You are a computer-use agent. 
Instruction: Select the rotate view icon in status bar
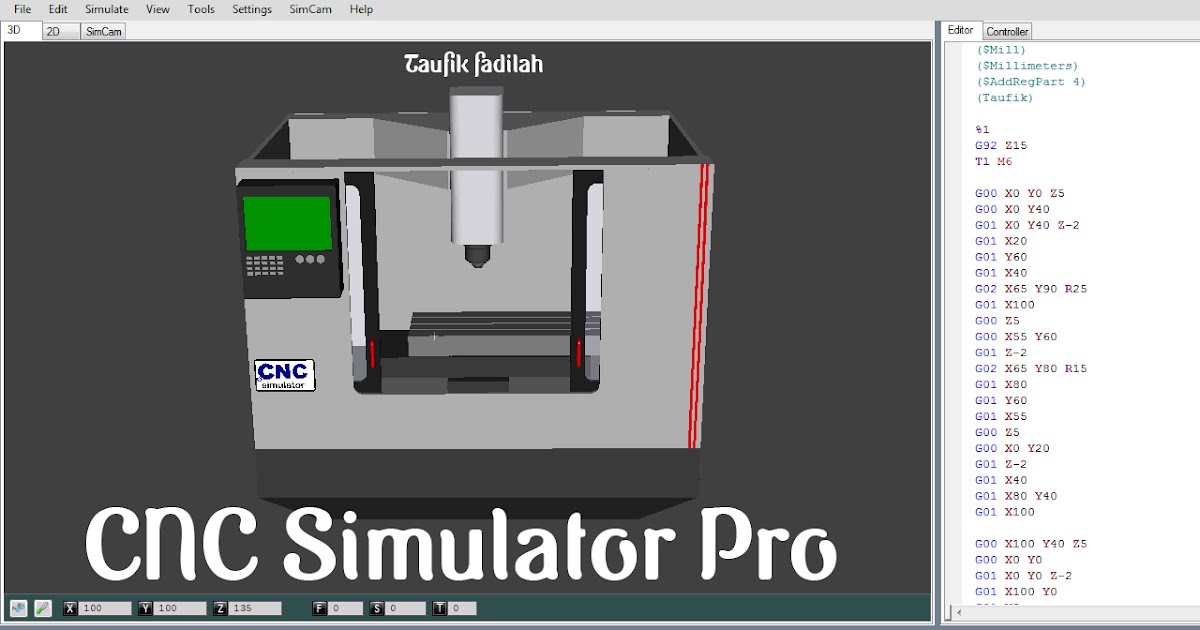coord(17,607)
